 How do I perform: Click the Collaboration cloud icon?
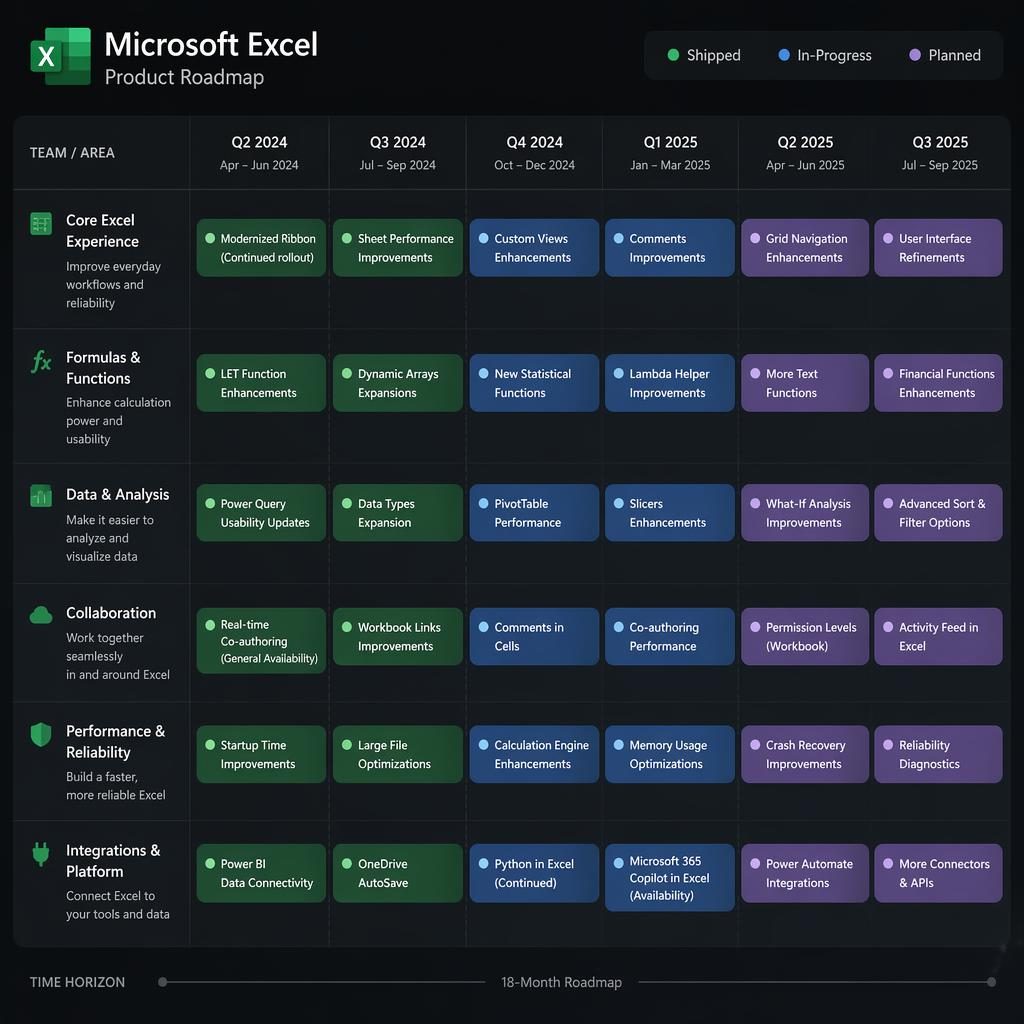pyautogui.click(x=41, y=615)
